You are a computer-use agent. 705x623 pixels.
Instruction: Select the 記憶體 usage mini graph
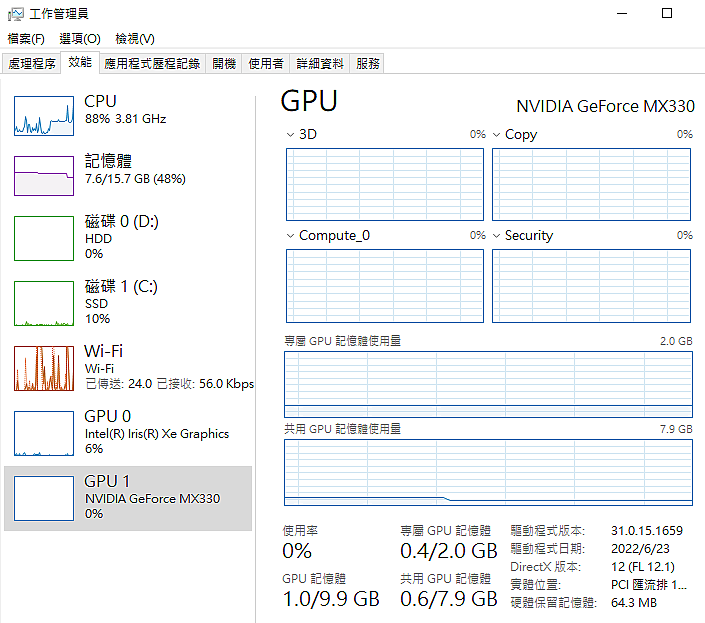[44, 176]
